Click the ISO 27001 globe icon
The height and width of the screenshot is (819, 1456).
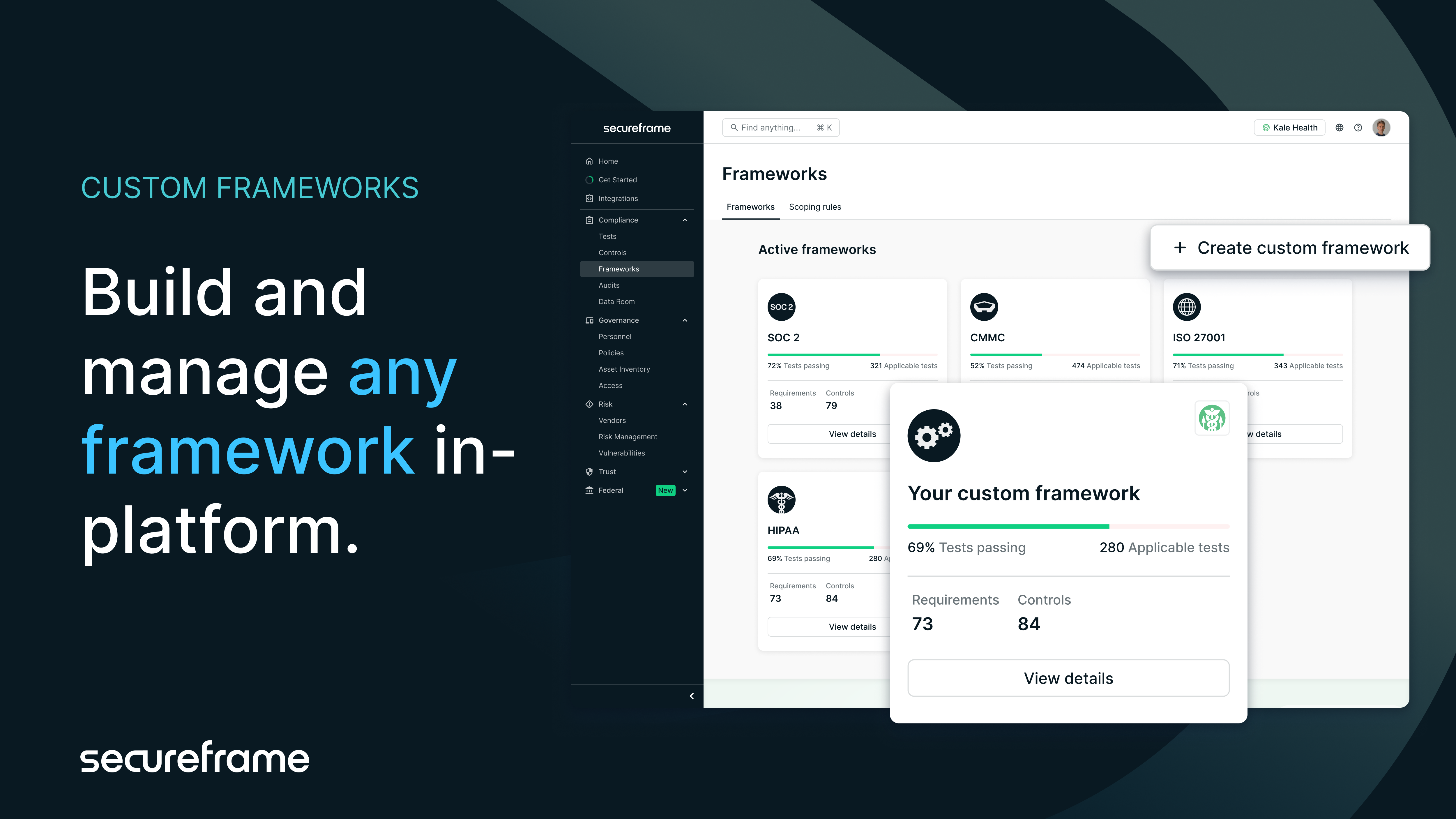pyautogui.click(x=1186, y=307)
